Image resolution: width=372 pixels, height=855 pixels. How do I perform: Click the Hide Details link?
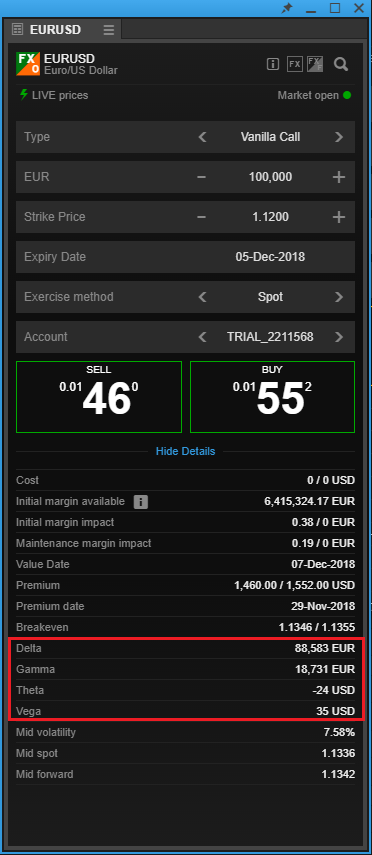pyautogui.click(x=185, y=451)
